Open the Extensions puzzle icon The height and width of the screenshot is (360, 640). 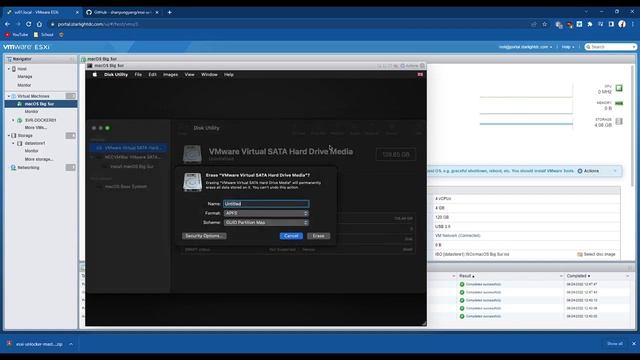tap(590, 24)
